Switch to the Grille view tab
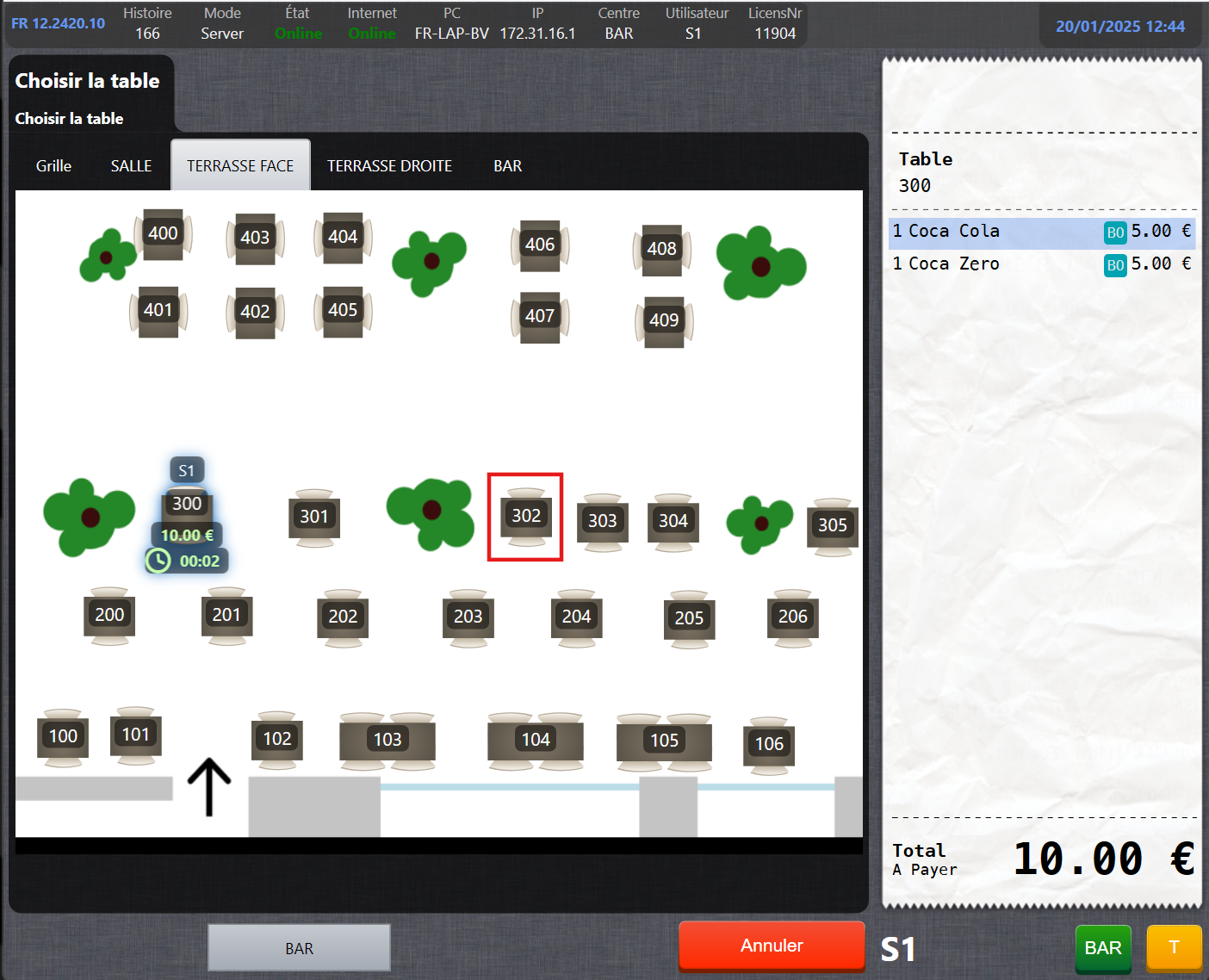Screen dimensions: 1209x980 tap(53, 166)
